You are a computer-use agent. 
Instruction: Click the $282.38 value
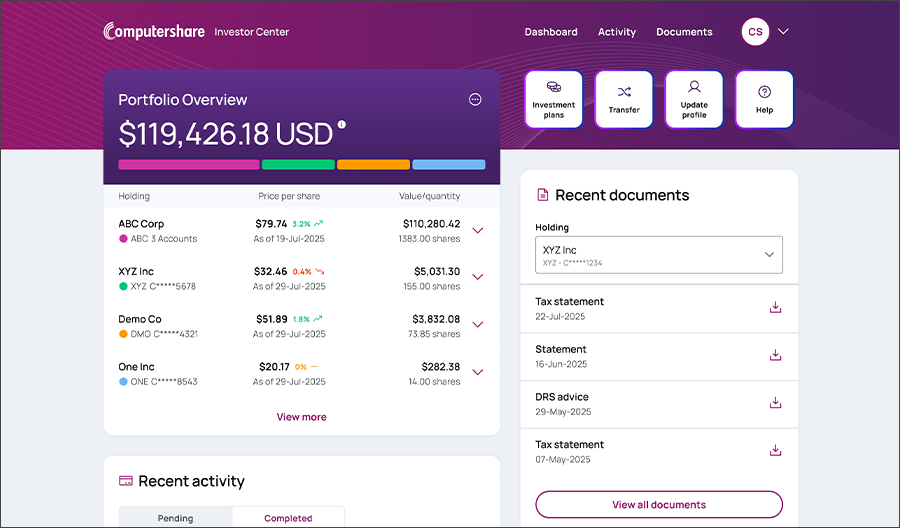441,367
